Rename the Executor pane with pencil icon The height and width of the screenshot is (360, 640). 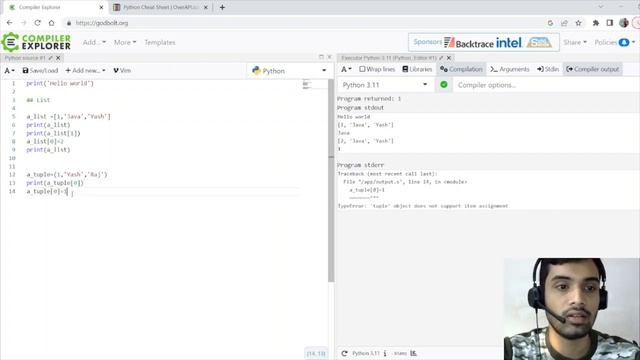[x=441, y=58]
